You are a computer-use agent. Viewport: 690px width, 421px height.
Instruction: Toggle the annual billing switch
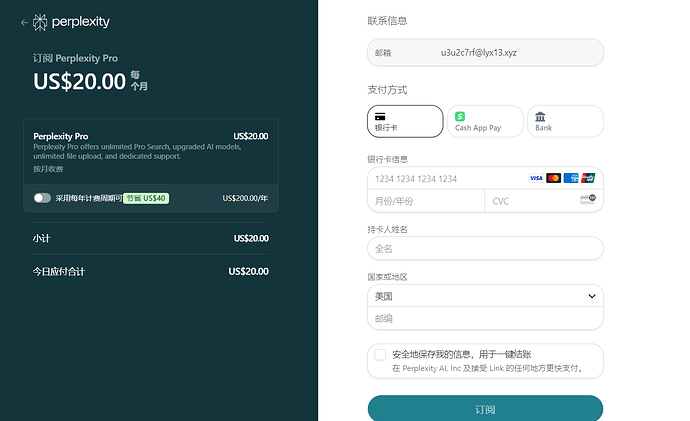[x=42, y=198]
